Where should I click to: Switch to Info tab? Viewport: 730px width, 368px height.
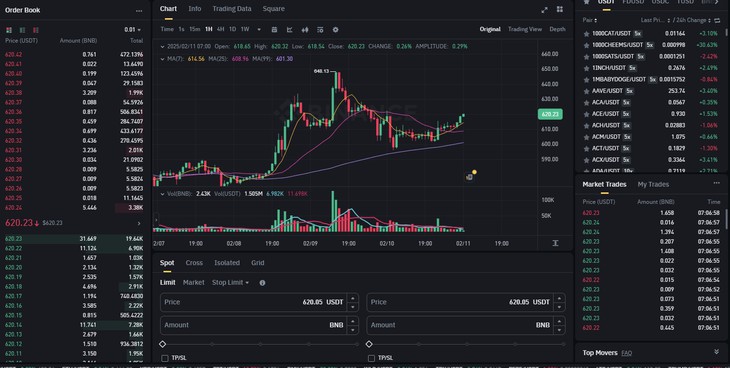point(195,9)
